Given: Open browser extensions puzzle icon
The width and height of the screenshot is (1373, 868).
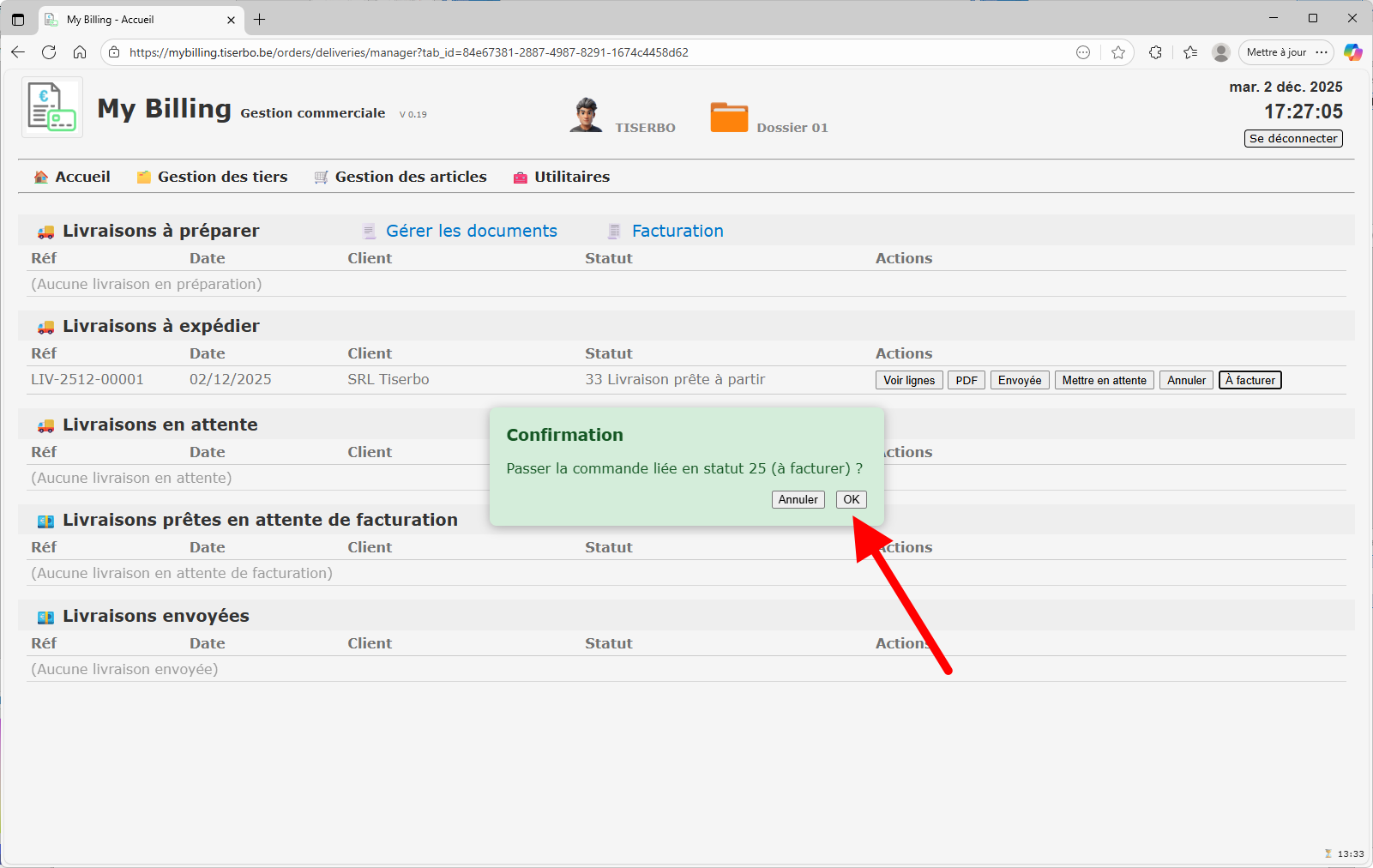Looking at the screenshot, I should point(1155,52).
